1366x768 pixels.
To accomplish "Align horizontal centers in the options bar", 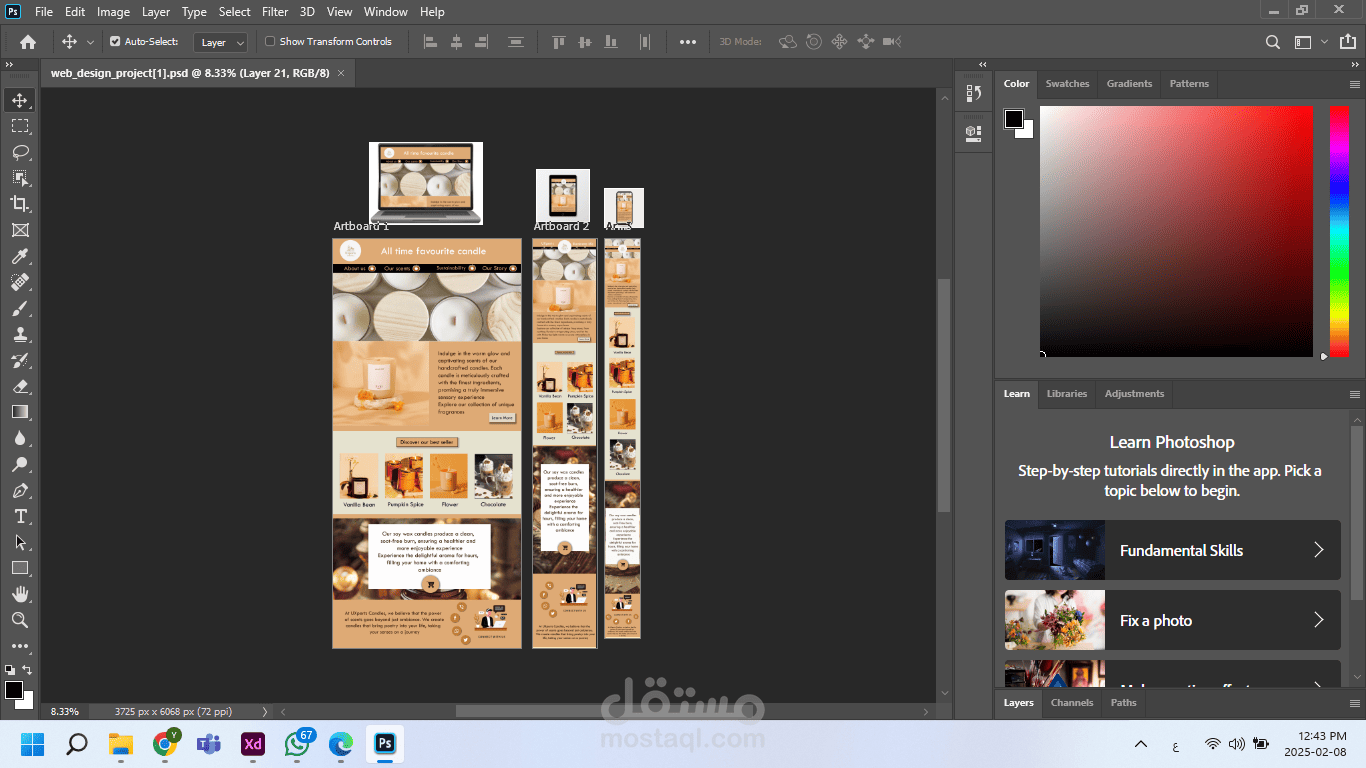I will [x=457, y=42].
